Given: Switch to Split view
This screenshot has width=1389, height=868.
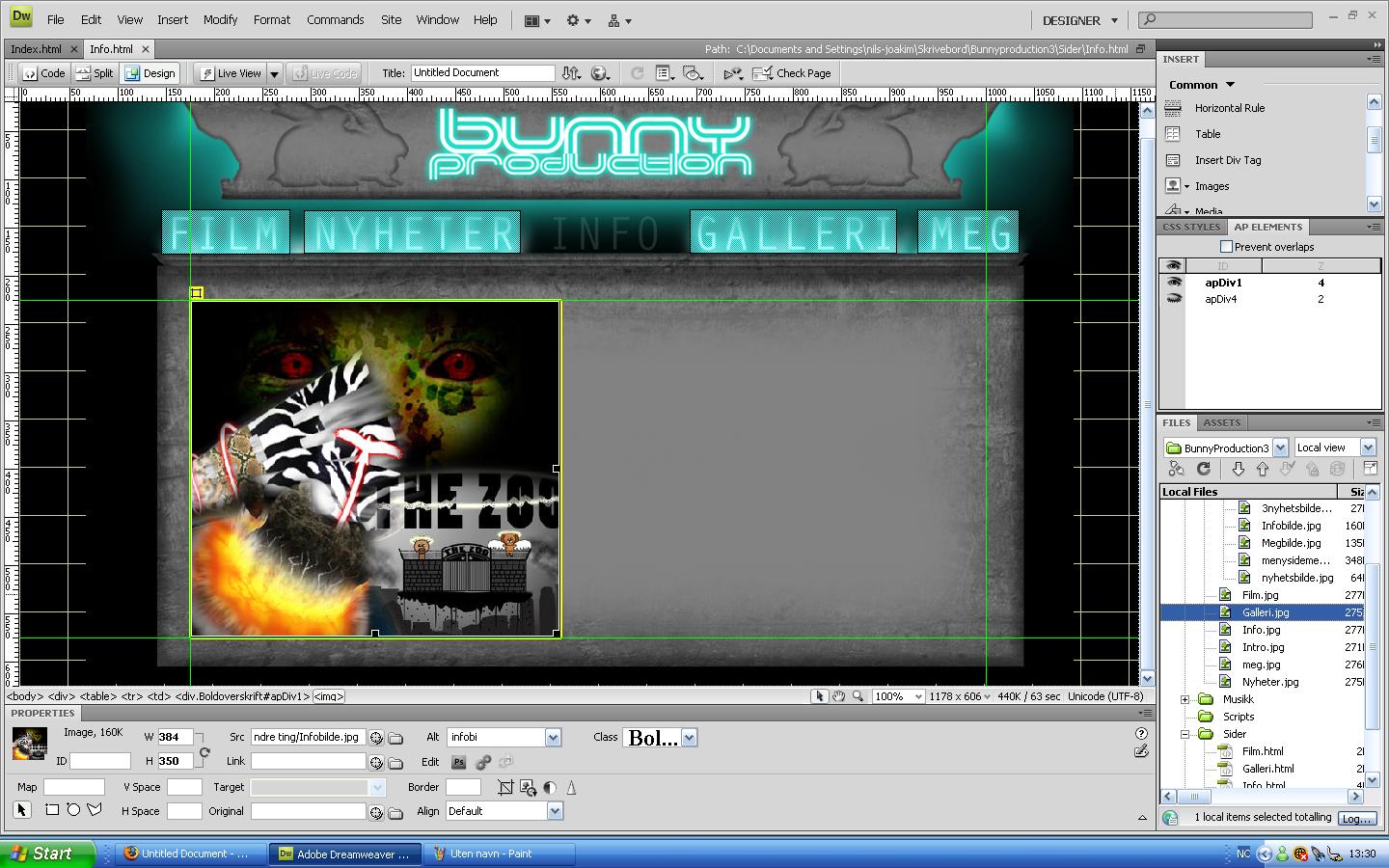Looking at the screenshot, I should click(x=95, y=73).
